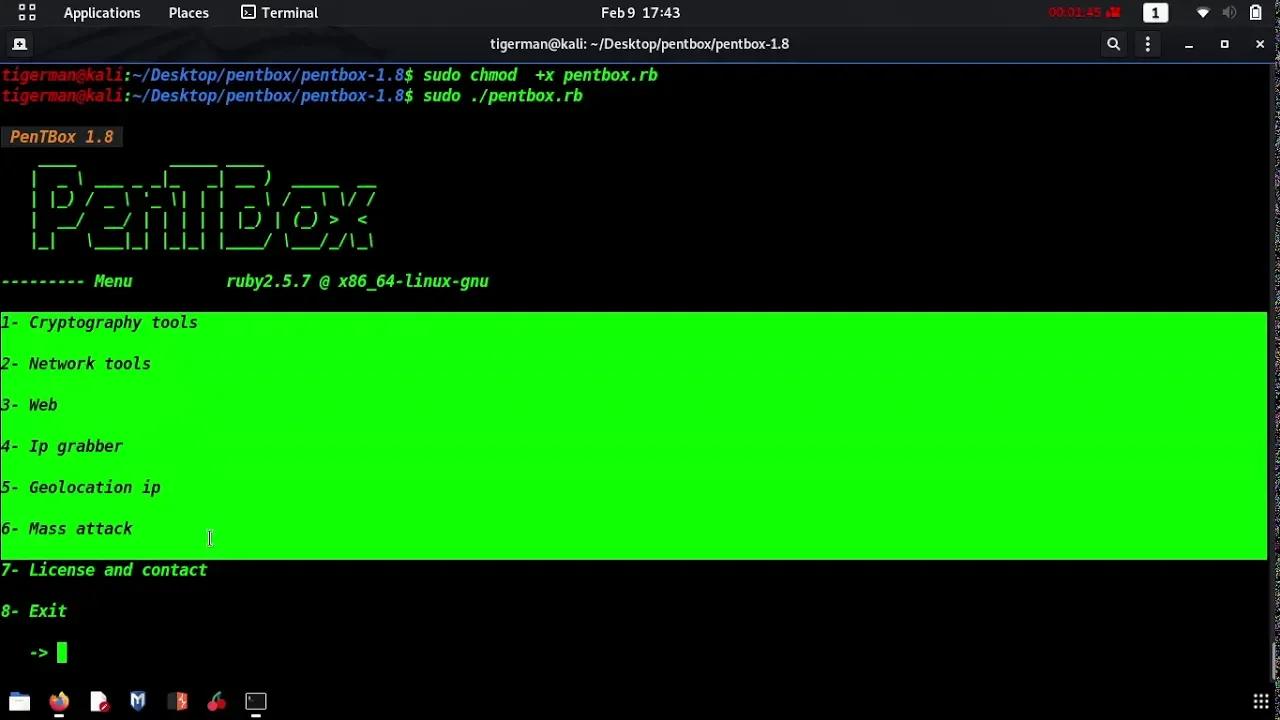
Task: Open the calendar from the Feb 9 clock
Action: [640, 13]
